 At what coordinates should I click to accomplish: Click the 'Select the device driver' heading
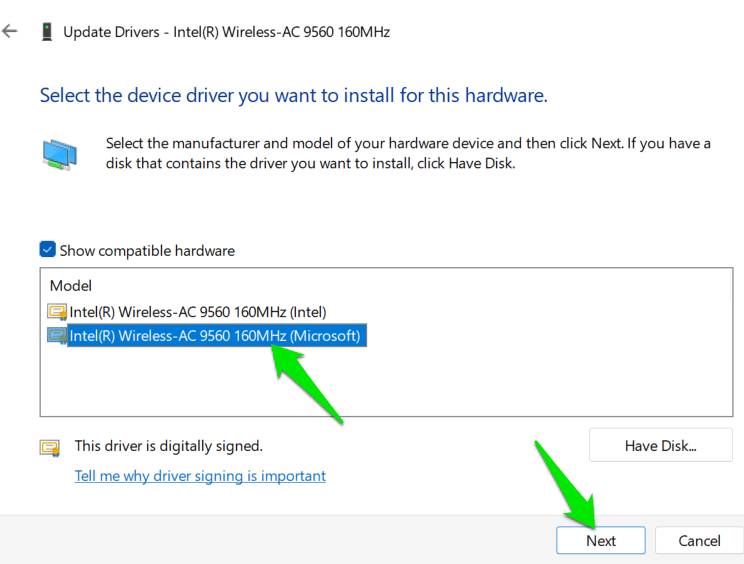click(x=293, y=95)
